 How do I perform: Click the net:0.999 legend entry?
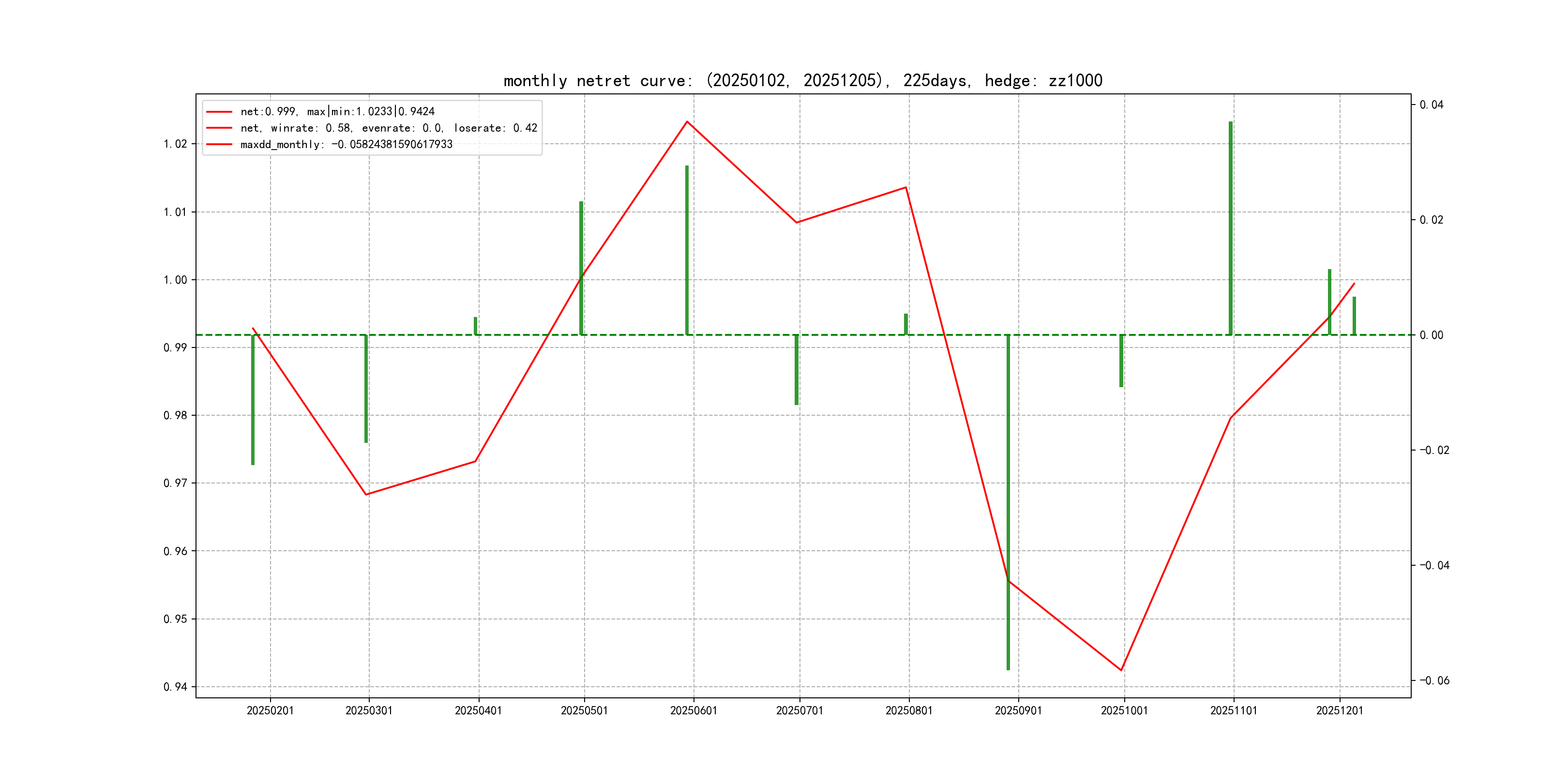(337, 111)
